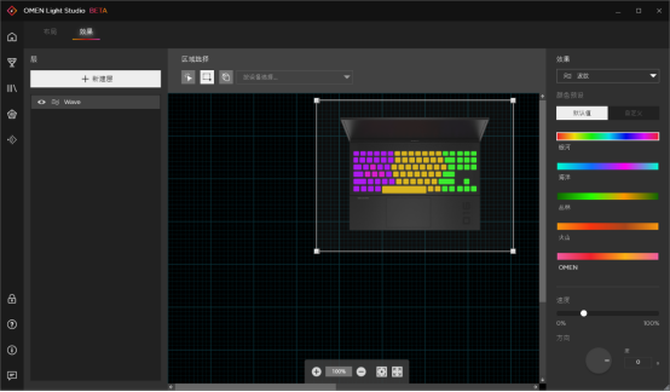Select the default color preset toggle
The width and height of the screenshot is (670, 392).
pos(582,113)
